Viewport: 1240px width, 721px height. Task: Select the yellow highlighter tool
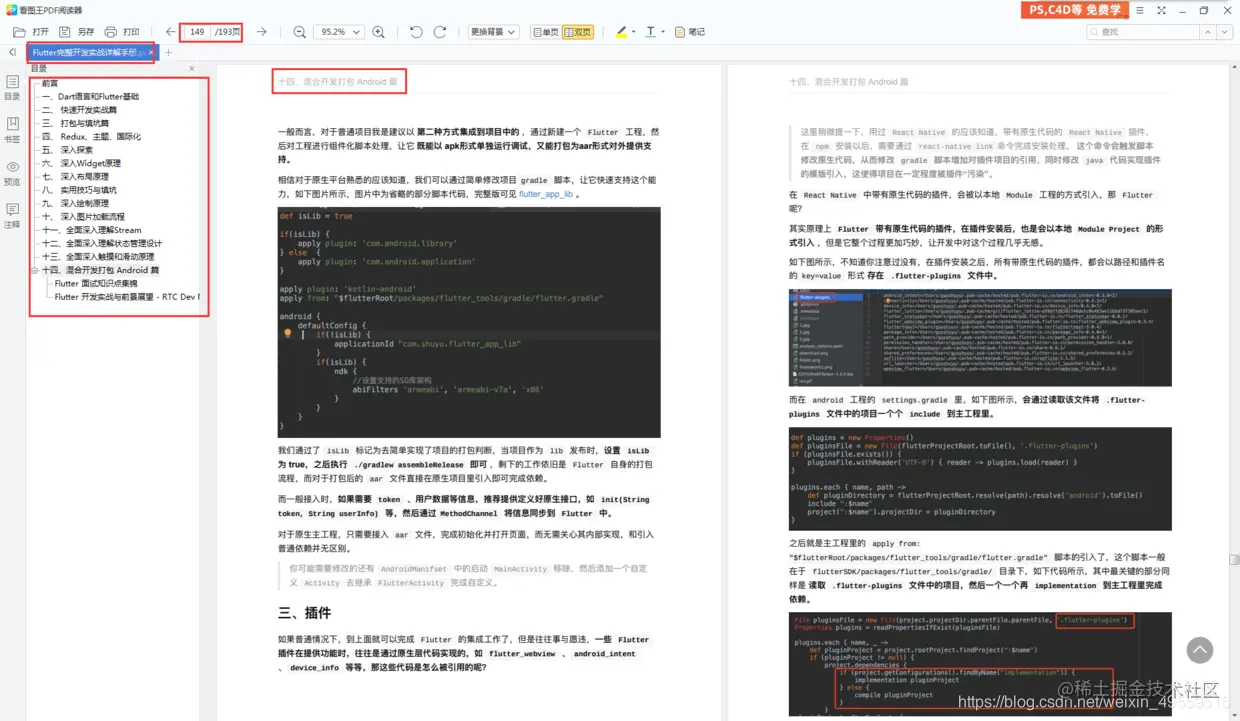click(621, 32)
